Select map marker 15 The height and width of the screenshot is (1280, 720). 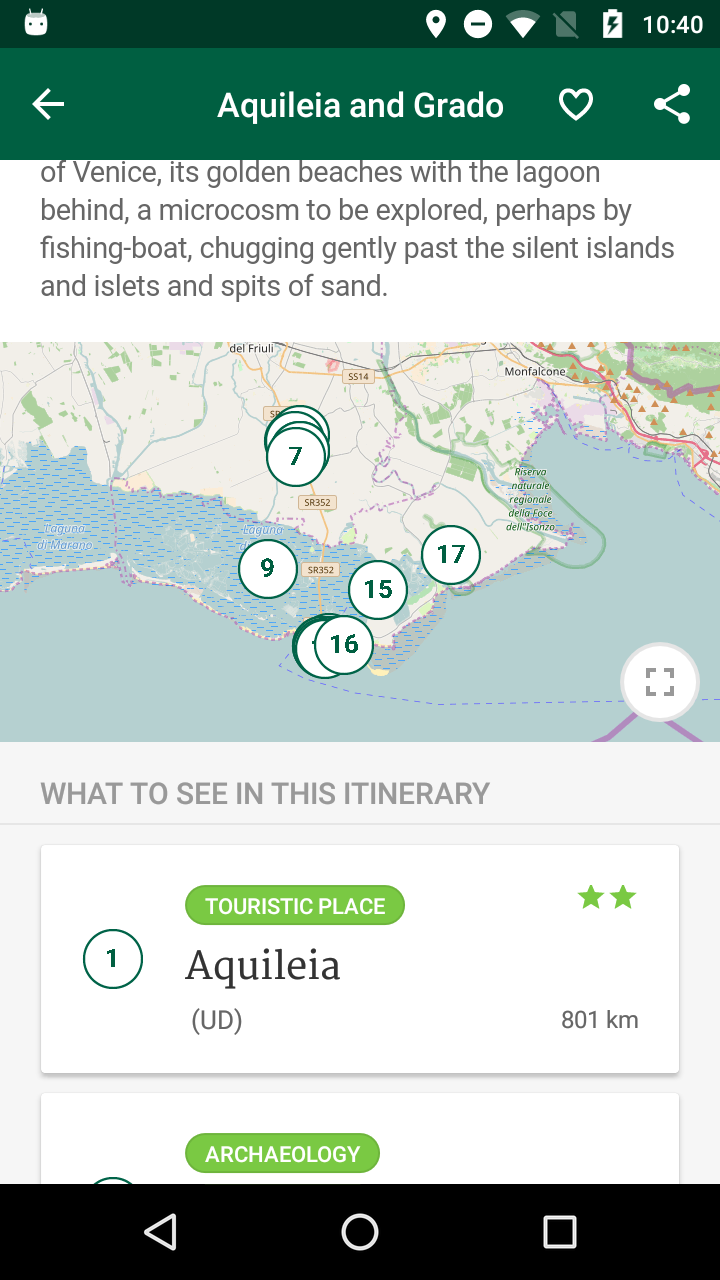click(378, 590)
